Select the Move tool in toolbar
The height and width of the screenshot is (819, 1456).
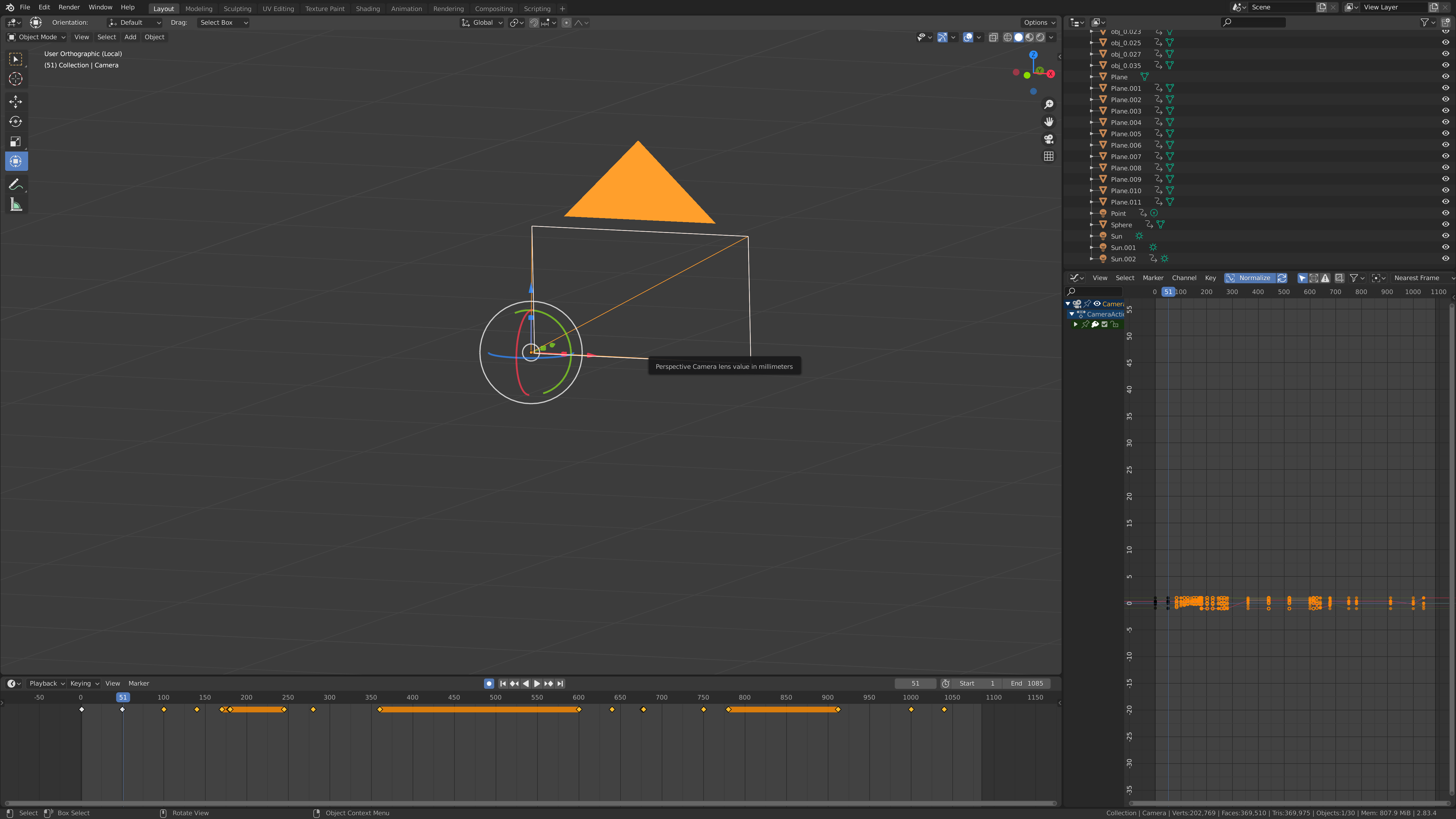[x=15, y=102]
